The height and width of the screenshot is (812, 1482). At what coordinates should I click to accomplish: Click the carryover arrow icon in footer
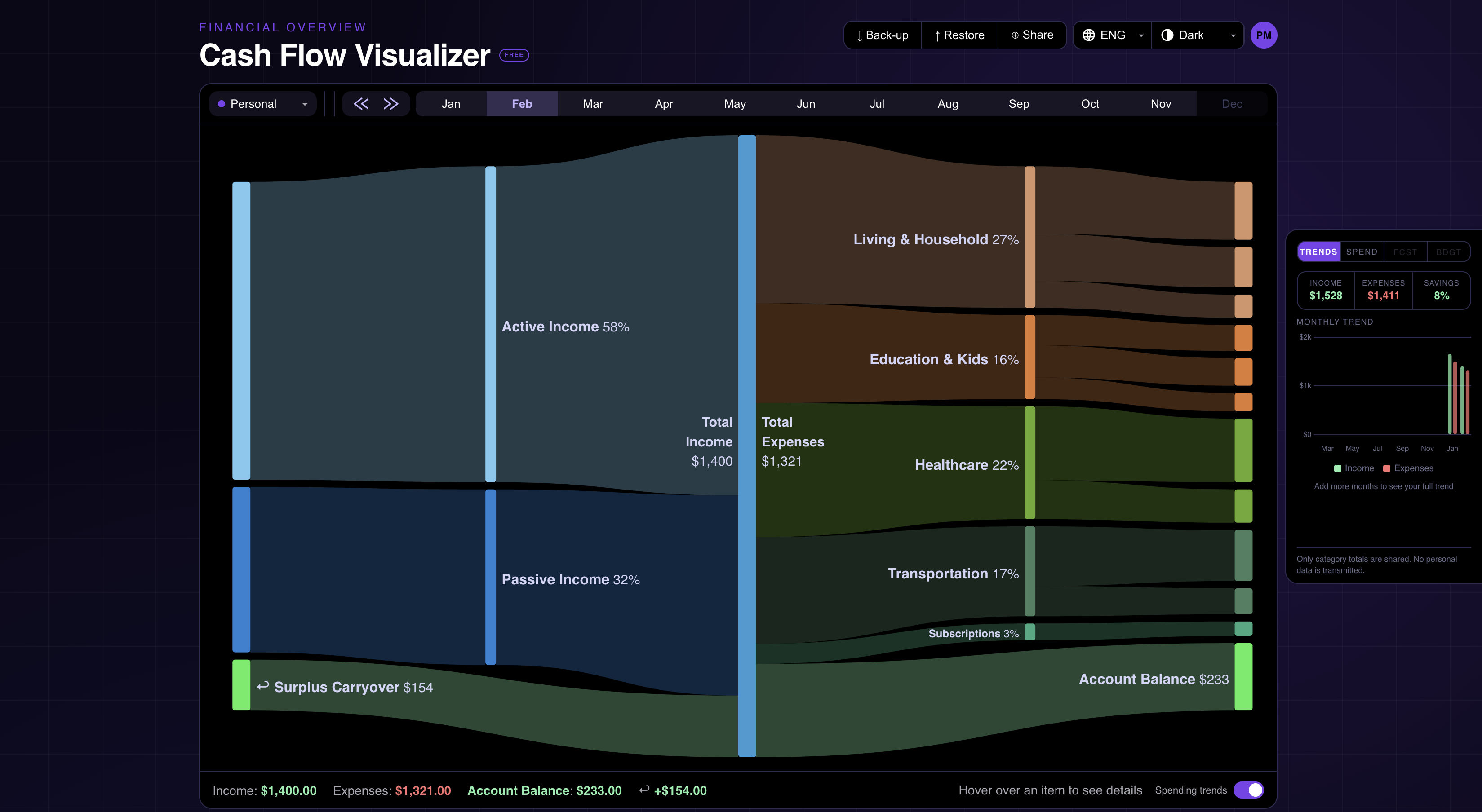(x=644, y=790)
